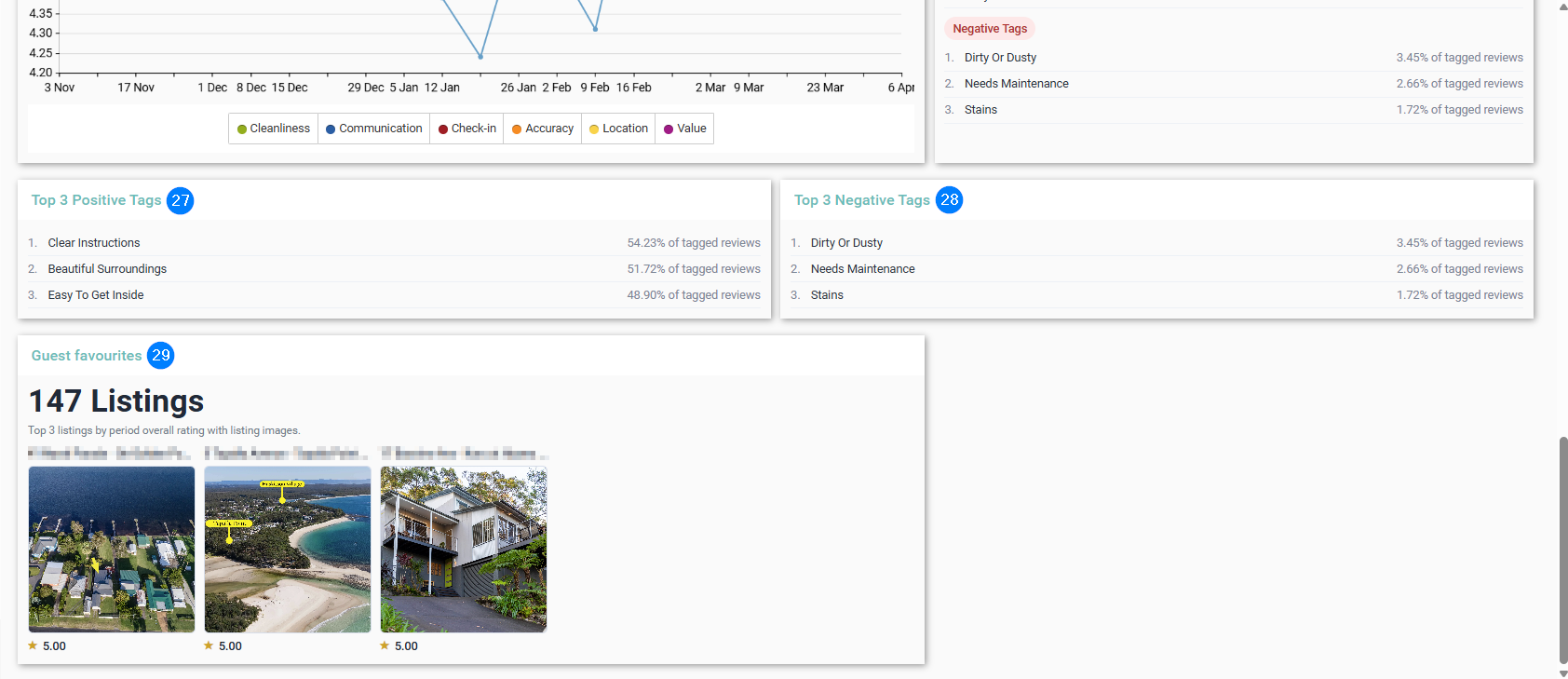Click the 2.66% value in Top 3 Negative Tags
The width and height of the screenshot is (1568, 679).
(x=1459, y=269)
